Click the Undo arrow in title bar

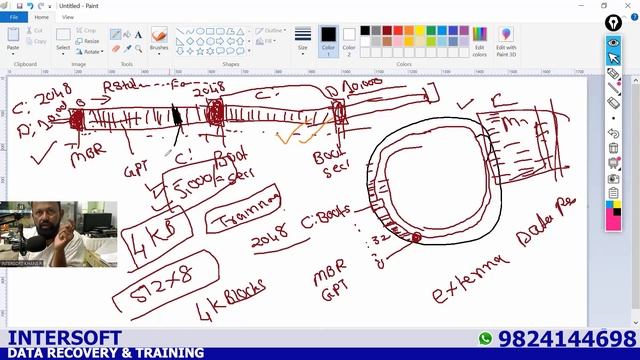(x=30, y=6)
